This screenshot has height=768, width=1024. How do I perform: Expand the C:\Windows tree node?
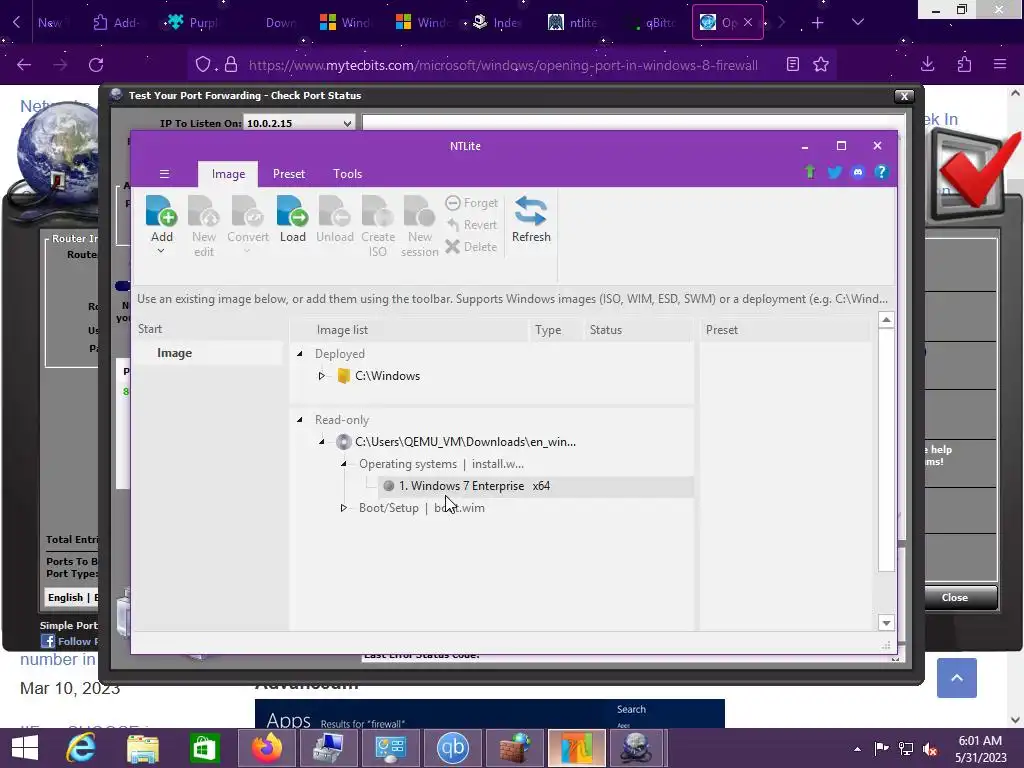pos(321,376)
